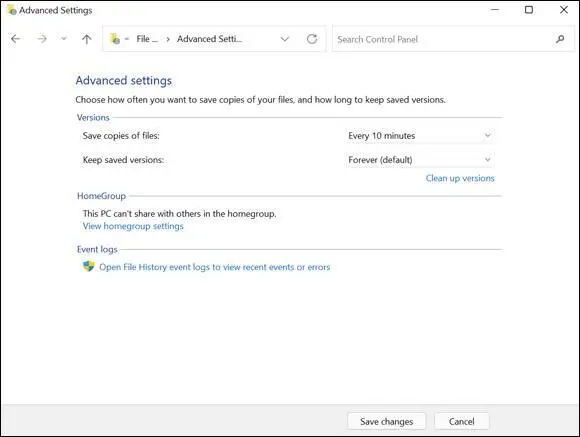
Task: Open File History event logs link
Action: point(215,267)
